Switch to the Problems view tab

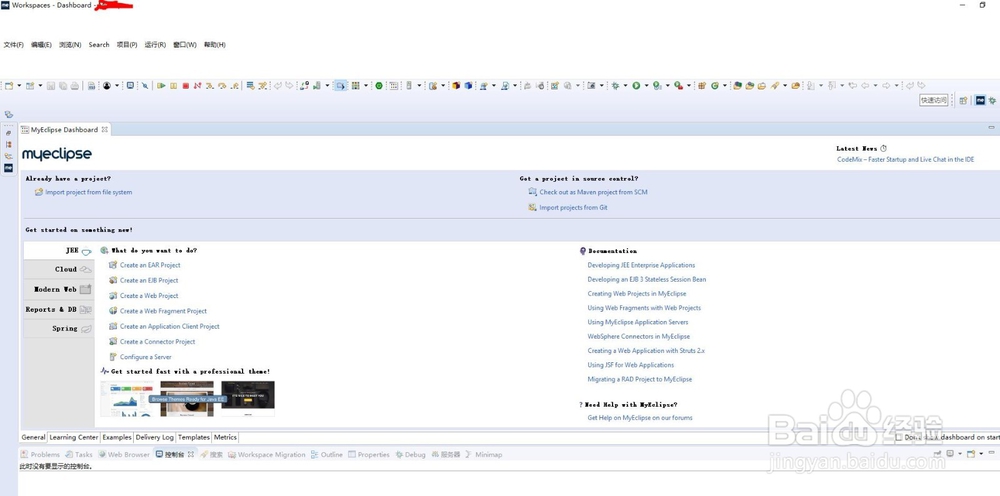(x=40, y=455)
